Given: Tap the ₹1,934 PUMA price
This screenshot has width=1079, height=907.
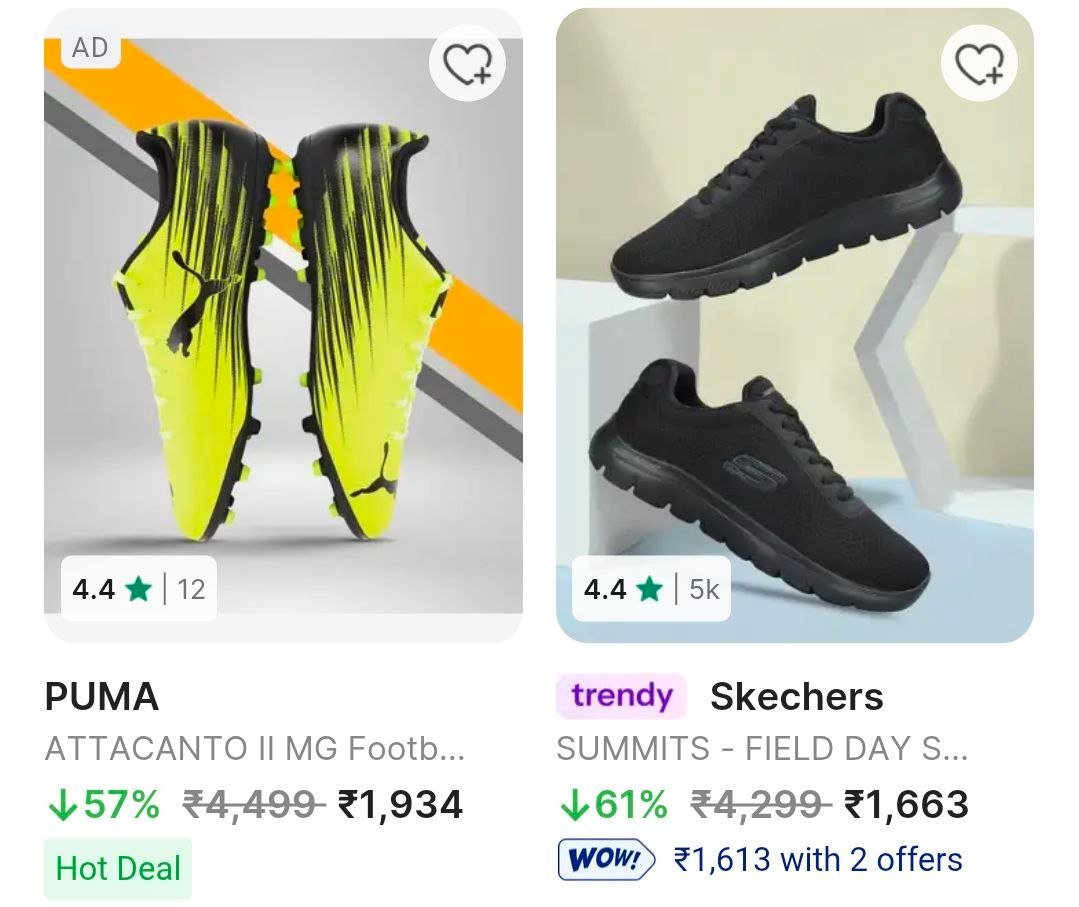Looking at the screenshot, I should [400, 804].
